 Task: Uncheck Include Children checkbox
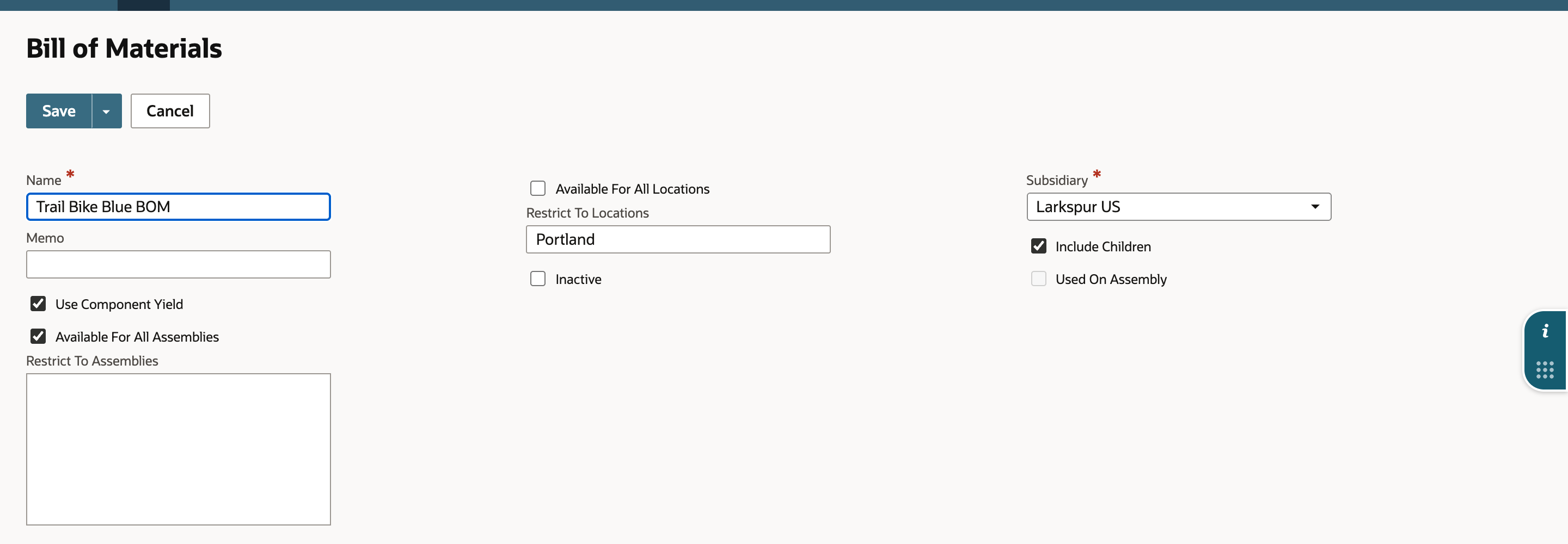point(1038,246)
